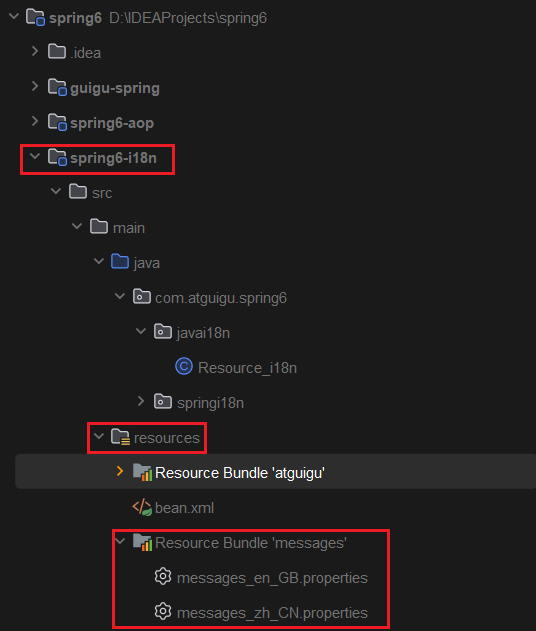Click the bean.xml Spring config icon
The image size is (536, 631).
(142, 507)
